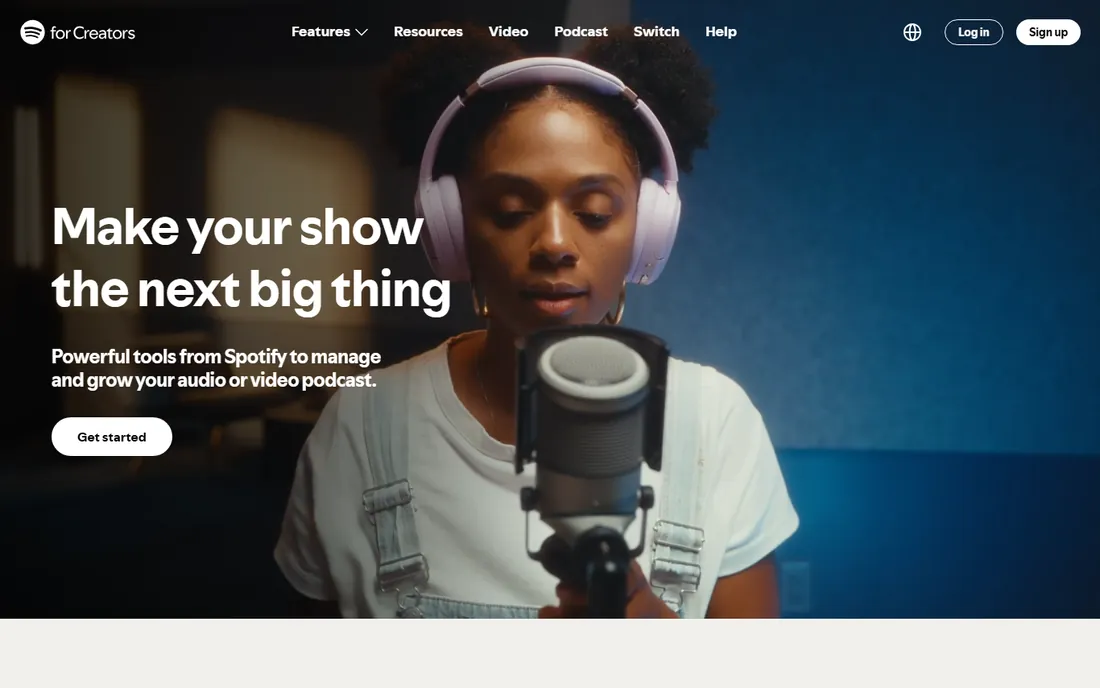
Task: Open the Resources nav item
Action: pyautogui.click(x=428, y=32)
